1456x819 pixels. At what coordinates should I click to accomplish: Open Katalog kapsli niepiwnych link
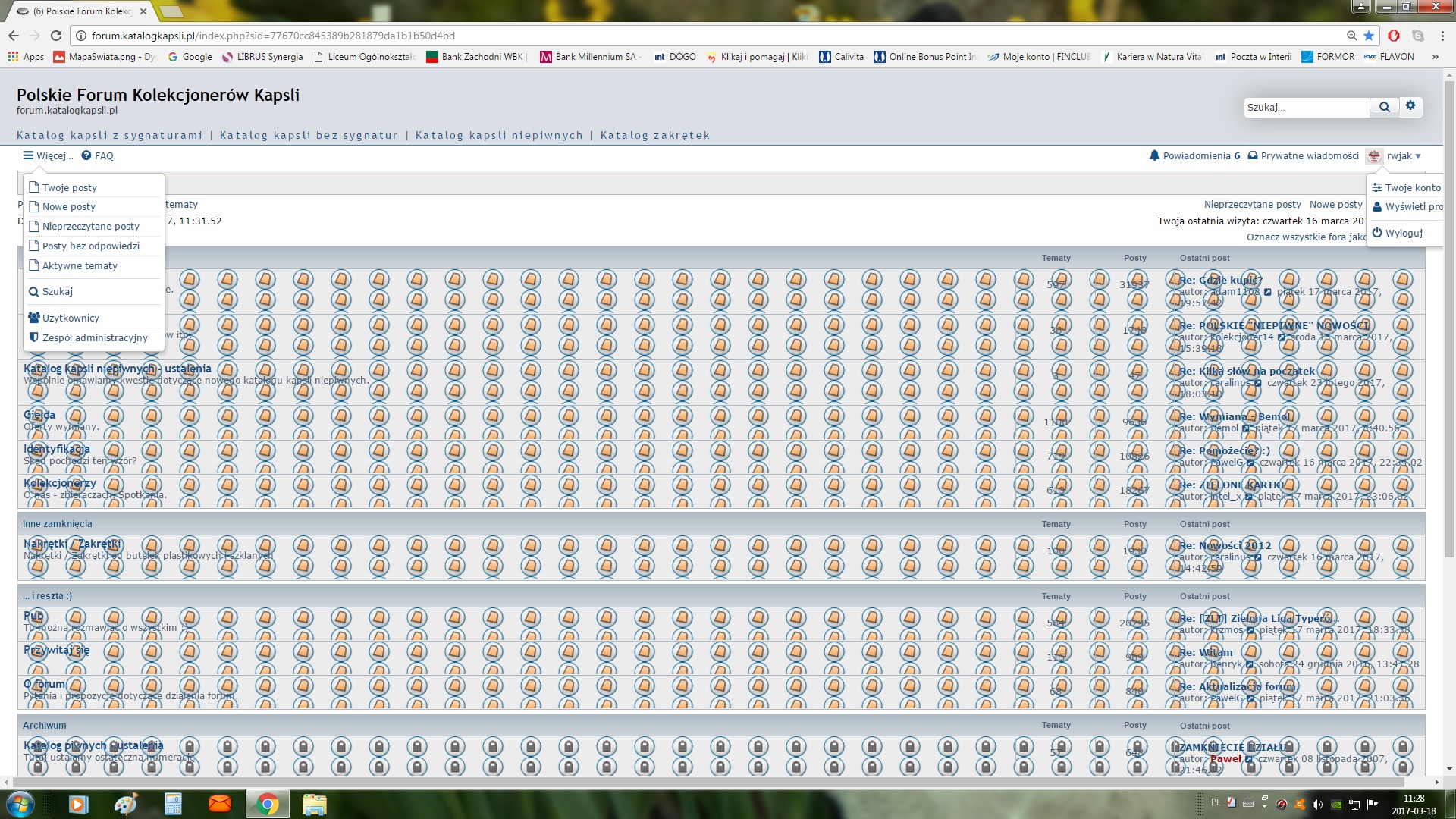(499, 135)
